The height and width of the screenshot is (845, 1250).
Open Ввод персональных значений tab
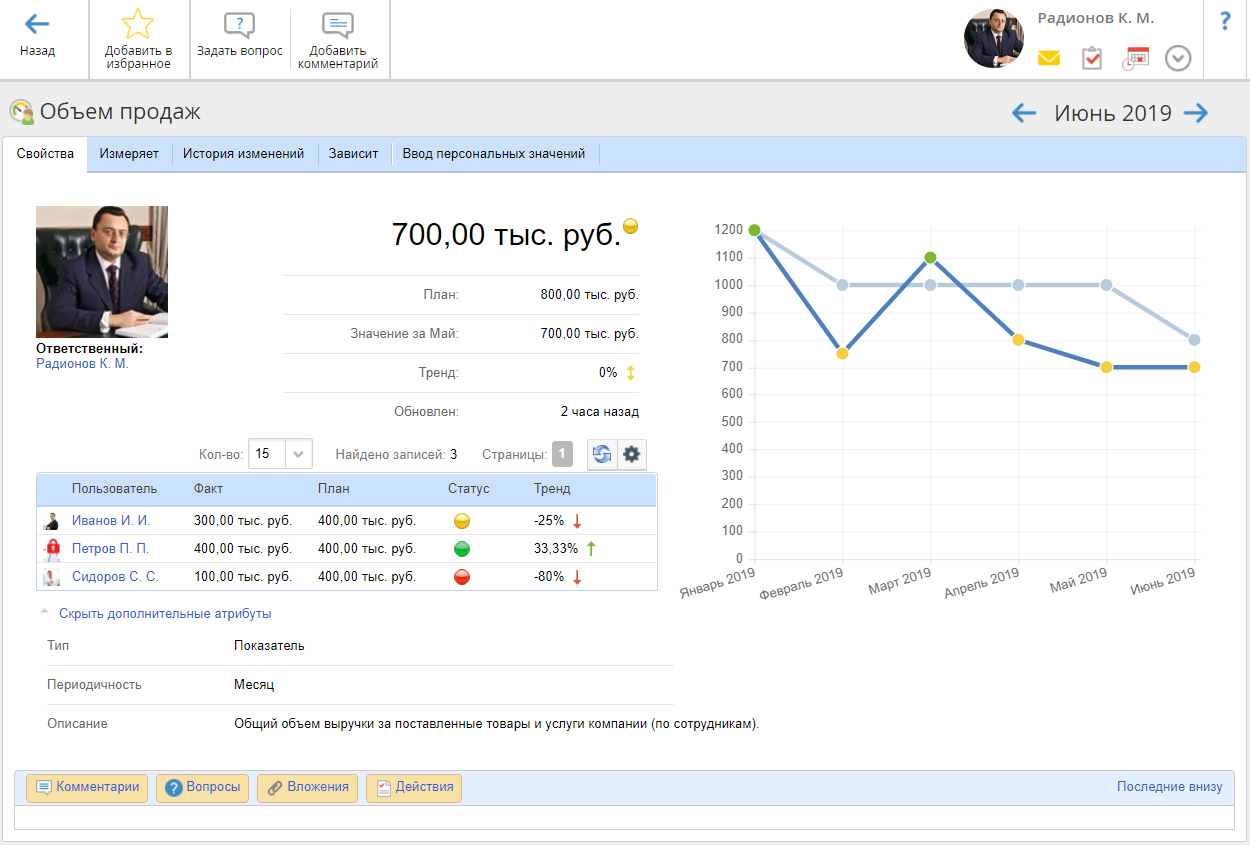point(494,154)
